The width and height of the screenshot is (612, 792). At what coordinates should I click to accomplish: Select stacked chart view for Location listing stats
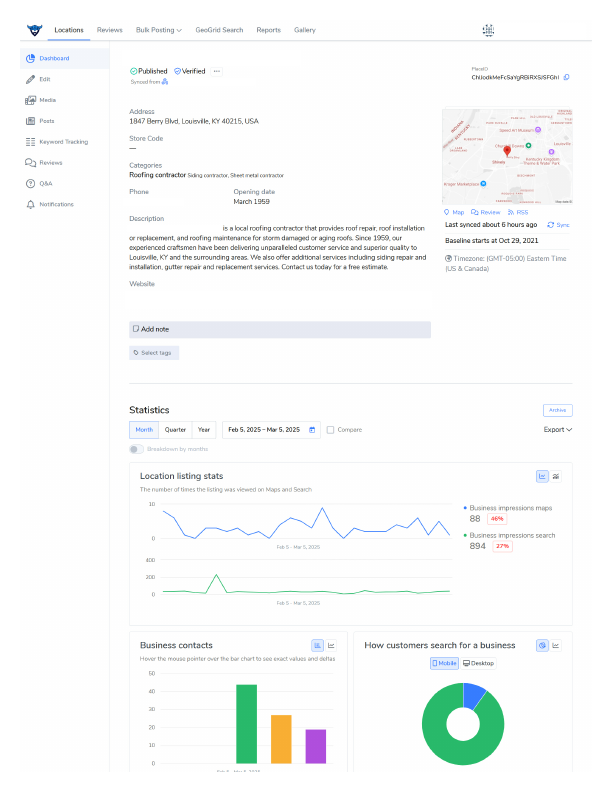556,476
